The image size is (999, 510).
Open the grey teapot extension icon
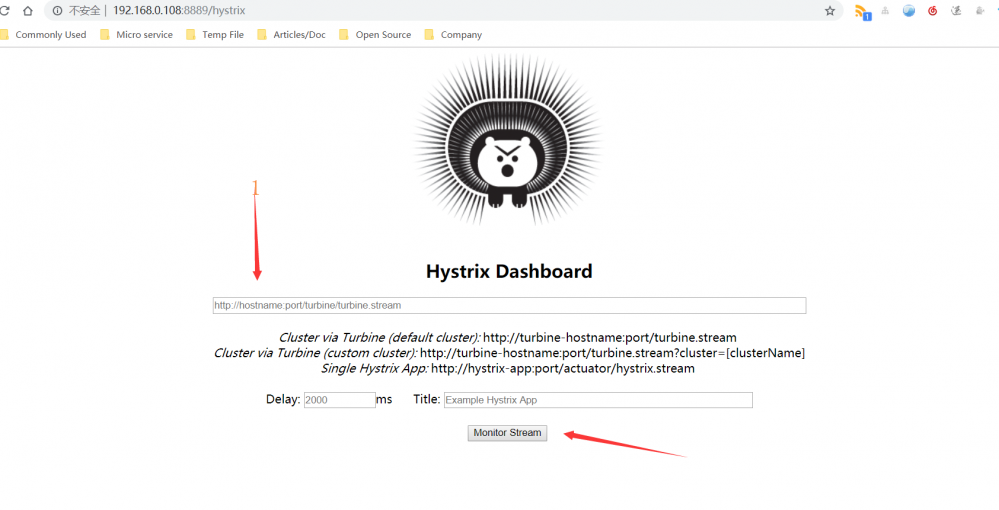[979, 11]
